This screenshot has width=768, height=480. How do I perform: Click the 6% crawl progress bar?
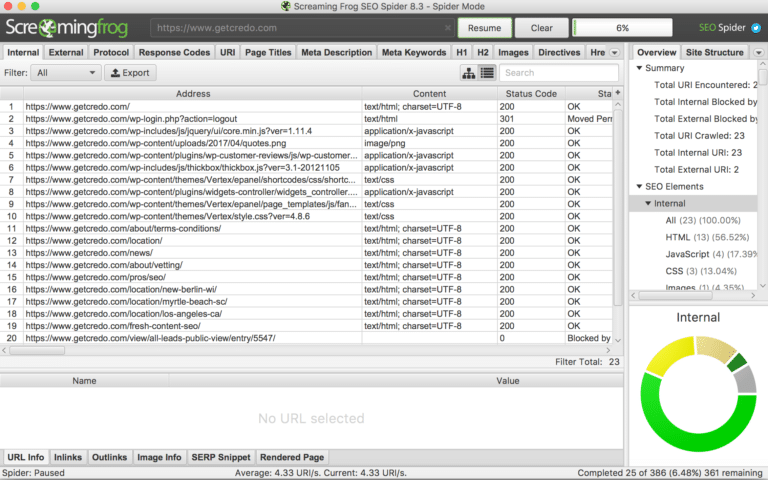[x=622, y=28]
